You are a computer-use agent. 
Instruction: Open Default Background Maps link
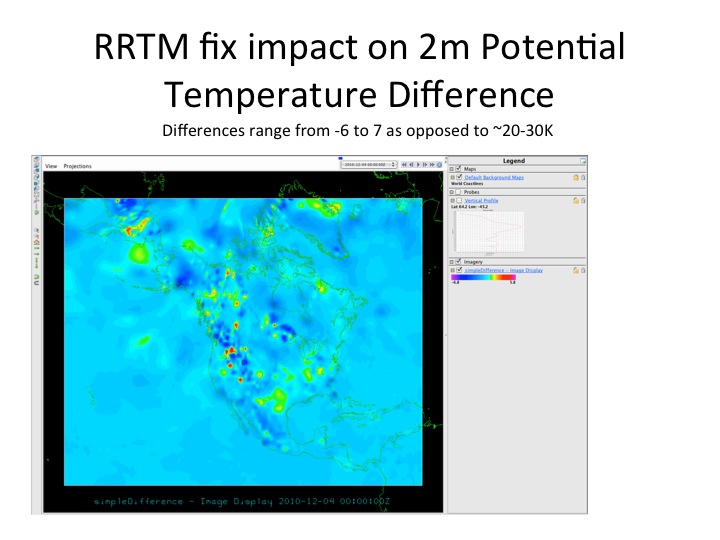point(494,177)
